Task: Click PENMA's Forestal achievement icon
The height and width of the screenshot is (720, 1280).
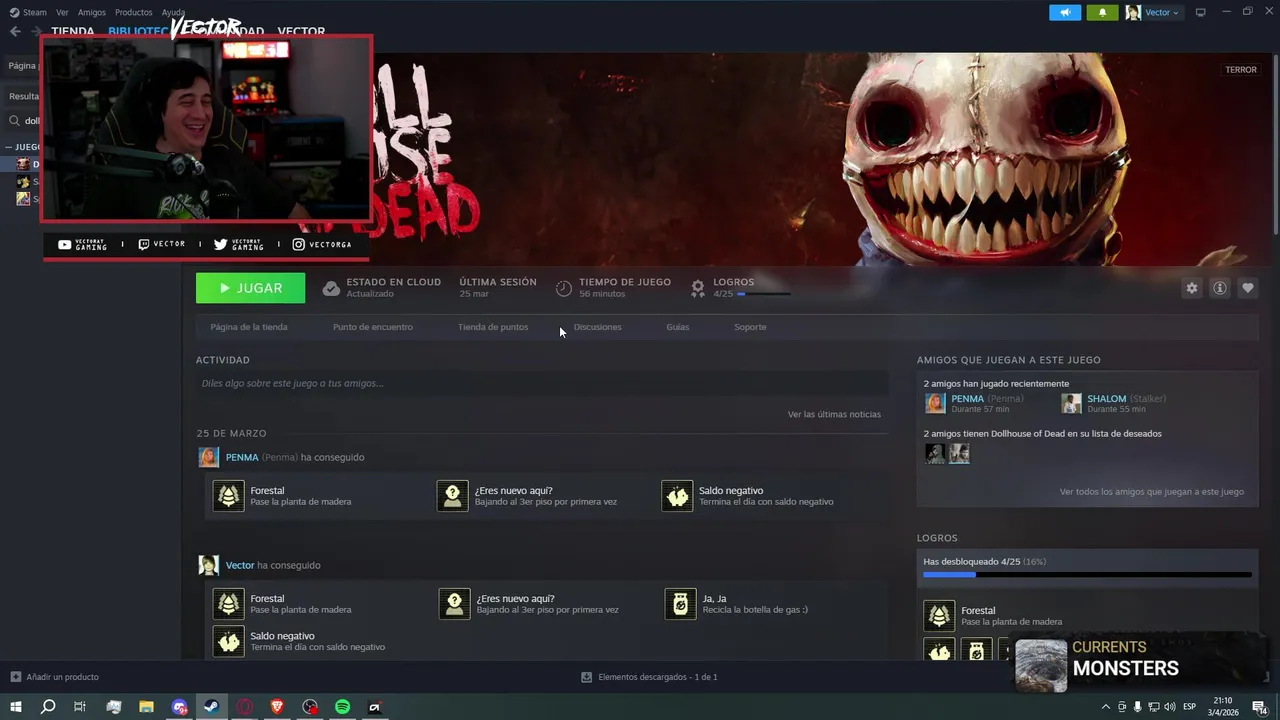Action: (229, 496)
